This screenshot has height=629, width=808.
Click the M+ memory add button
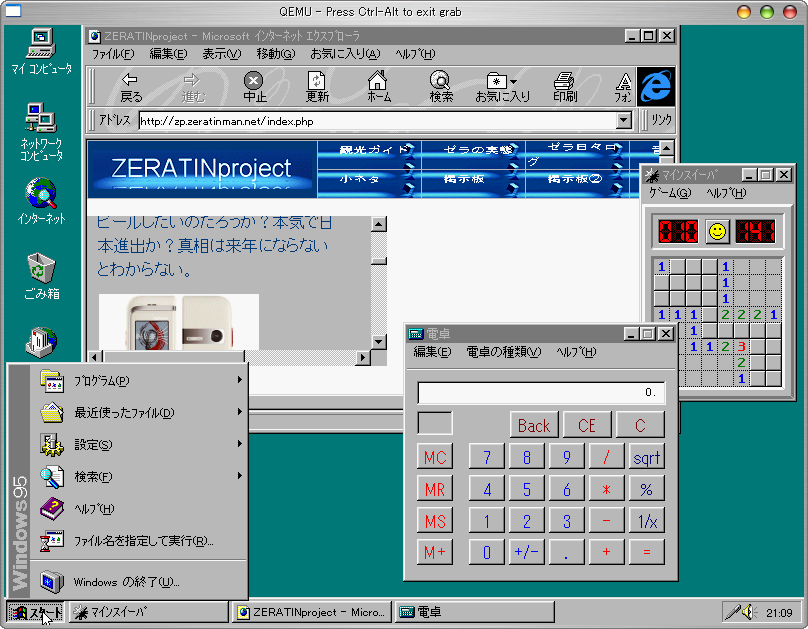coord(435,552)
